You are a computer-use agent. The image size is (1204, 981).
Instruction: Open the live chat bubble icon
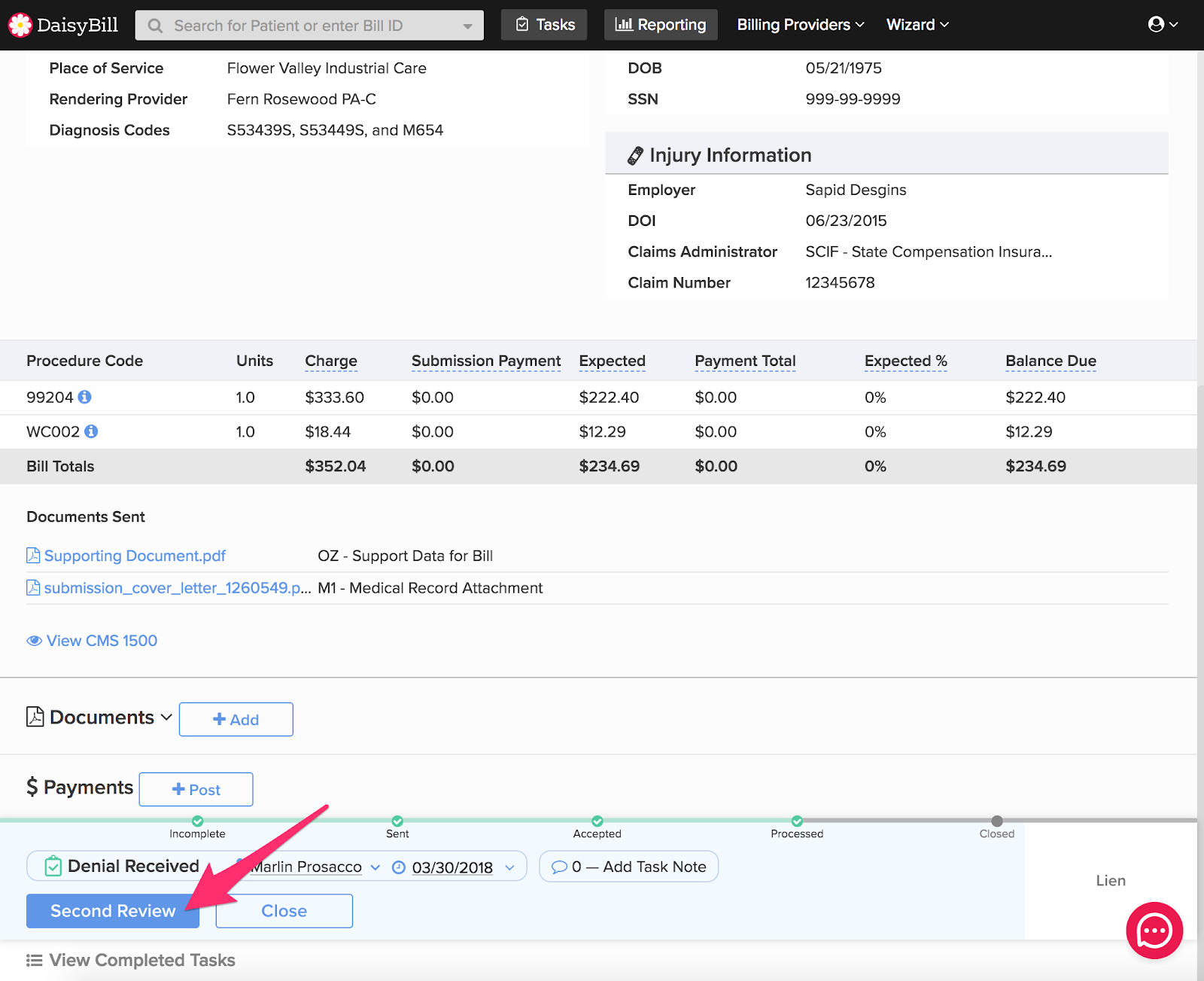coord(1154,931)
